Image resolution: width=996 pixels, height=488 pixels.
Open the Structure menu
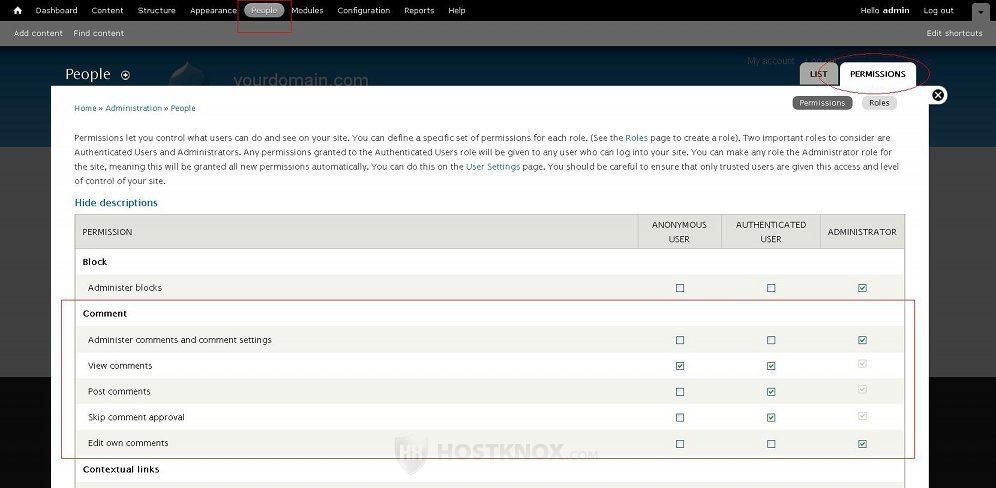tap(157, 10)
